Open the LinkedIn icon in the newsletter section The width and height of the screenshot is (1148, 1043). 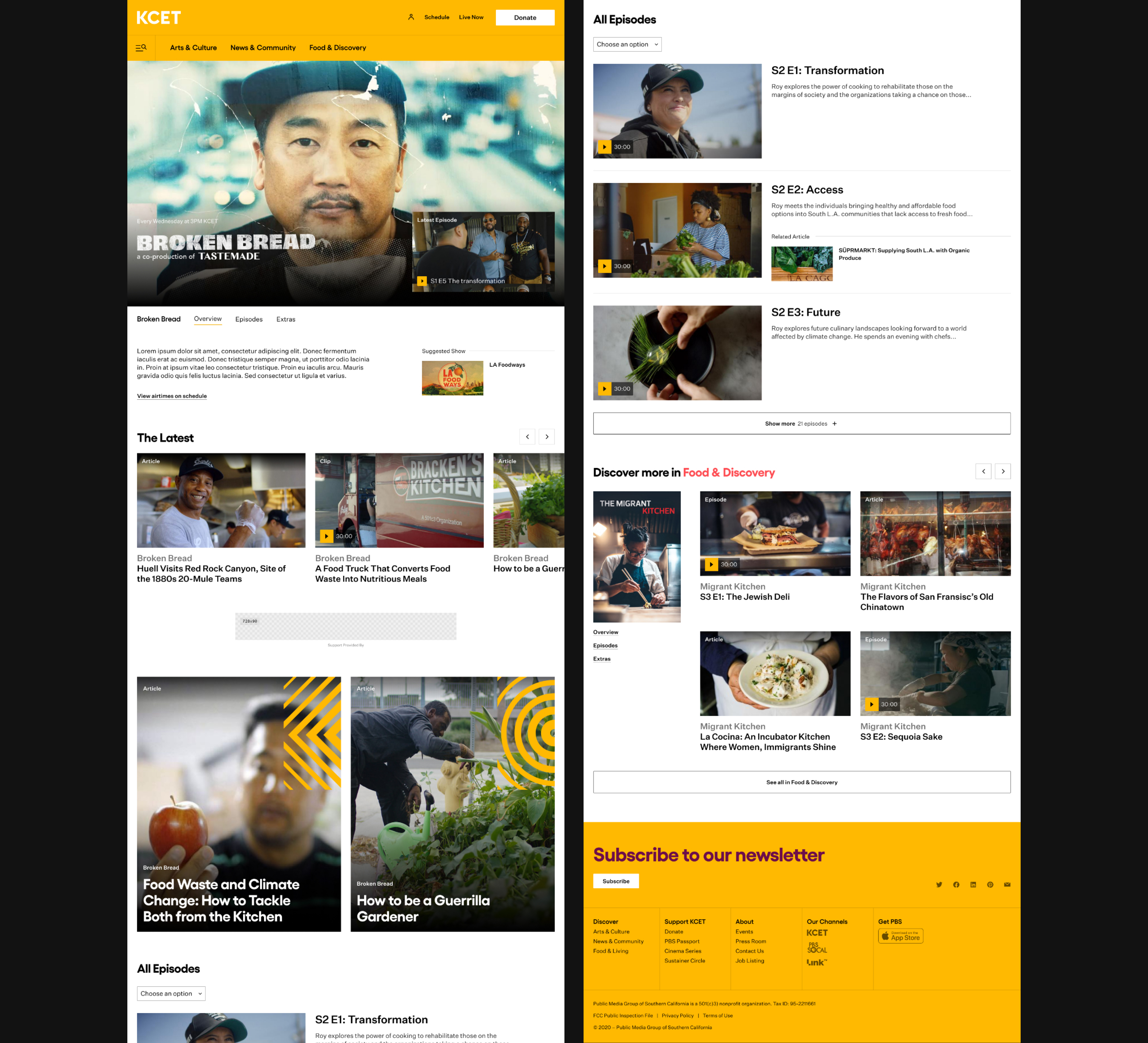[x=973, y=885]
